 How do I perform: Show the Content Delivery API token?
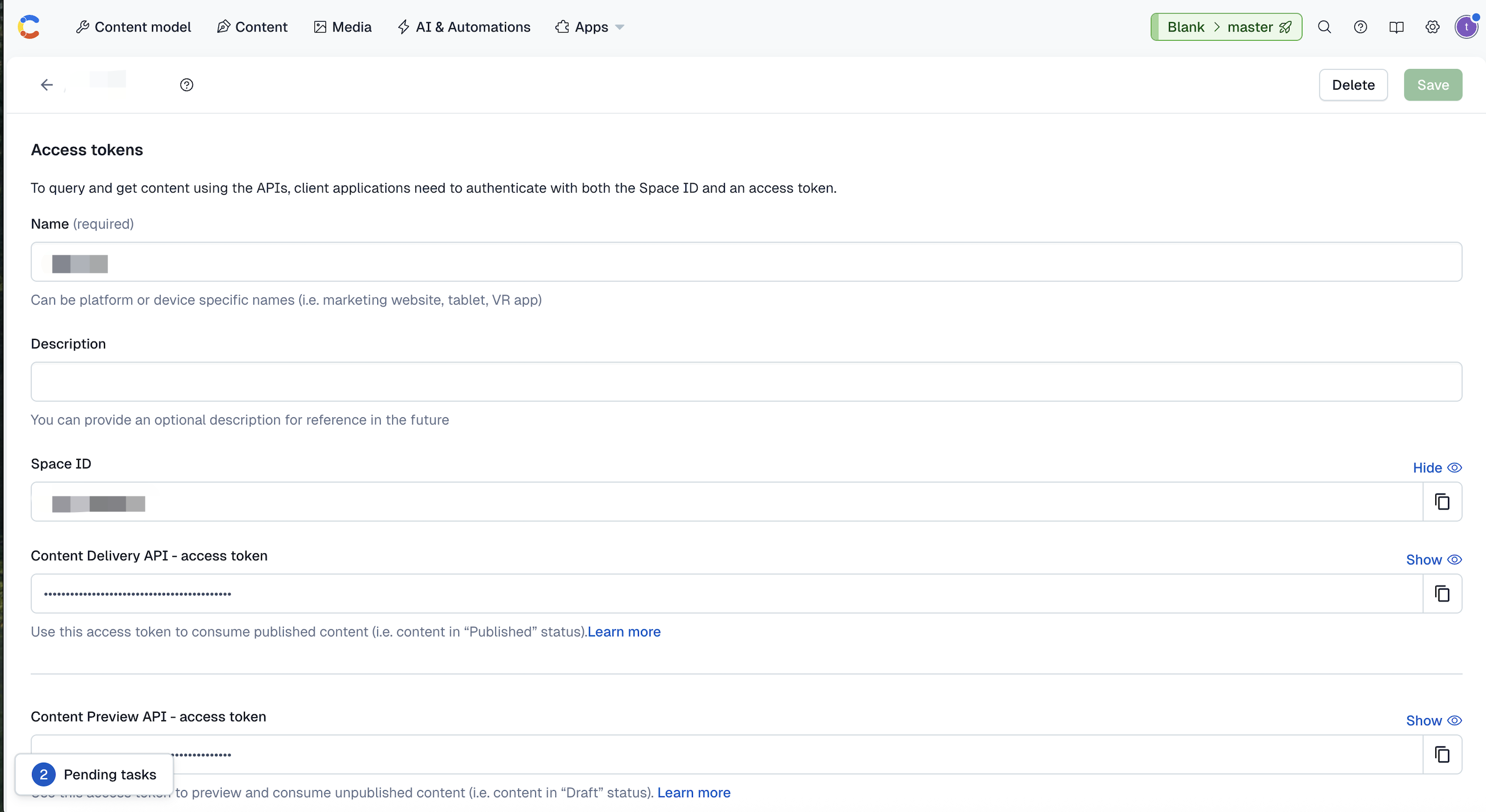[1433, 560]
